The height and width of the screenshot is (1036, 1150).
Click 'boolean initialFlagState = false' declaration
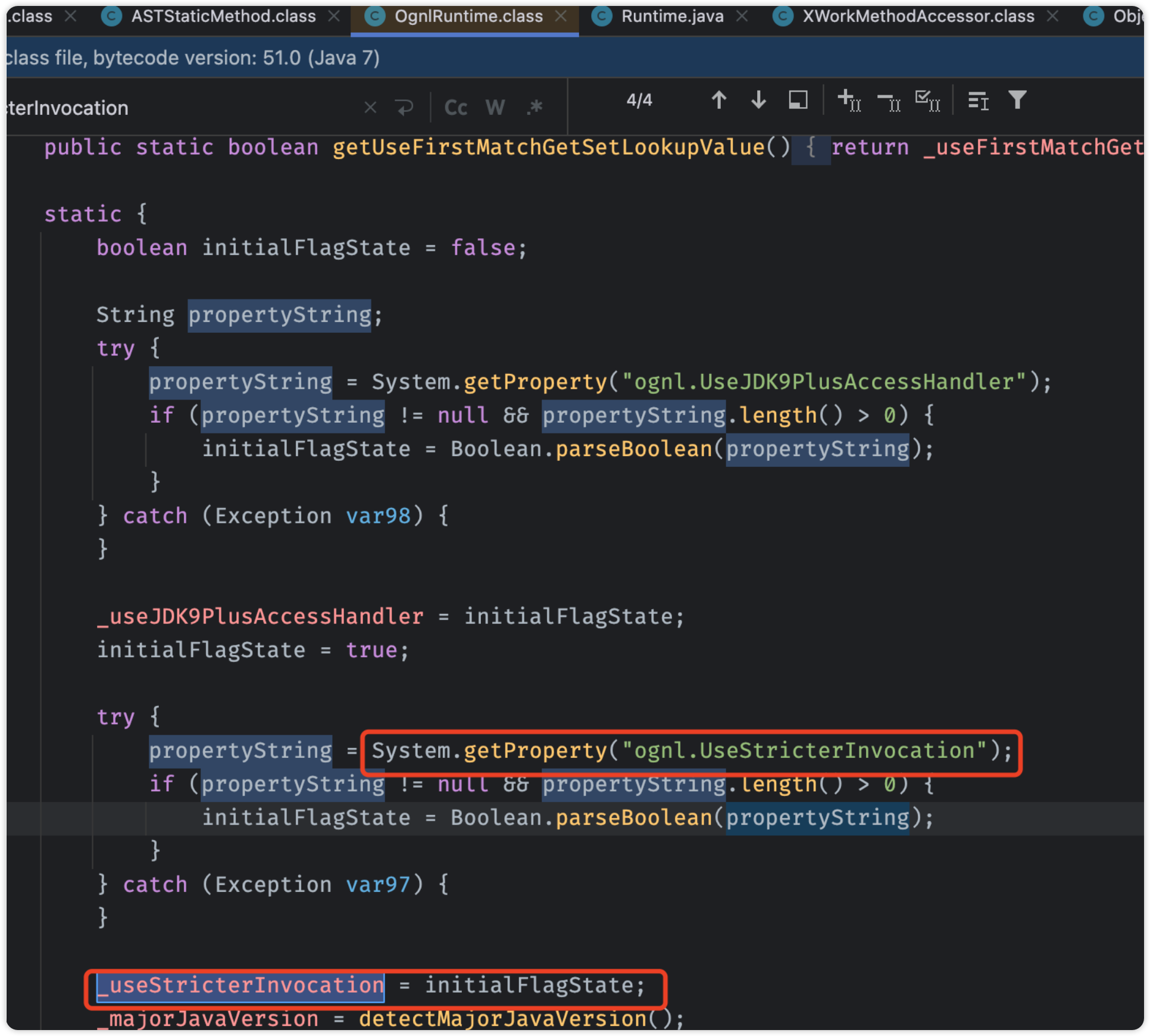[312, 248]
